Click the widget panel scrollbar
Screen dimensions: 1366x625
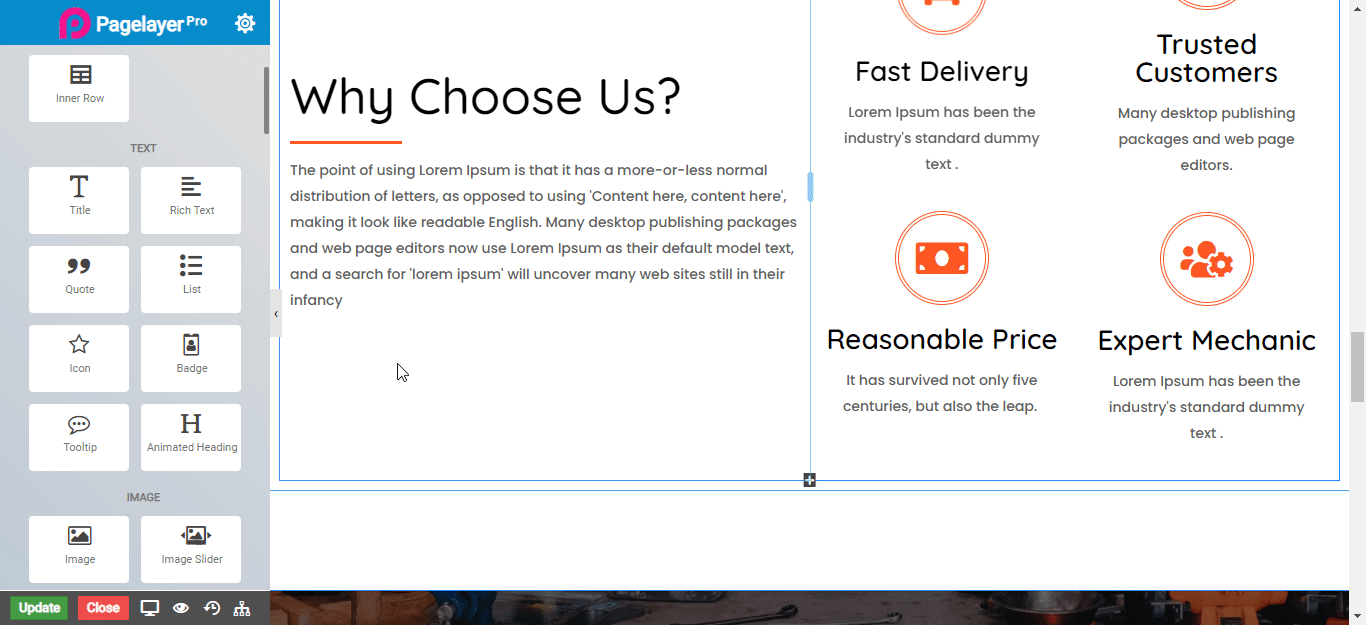(x=266, y=100)
